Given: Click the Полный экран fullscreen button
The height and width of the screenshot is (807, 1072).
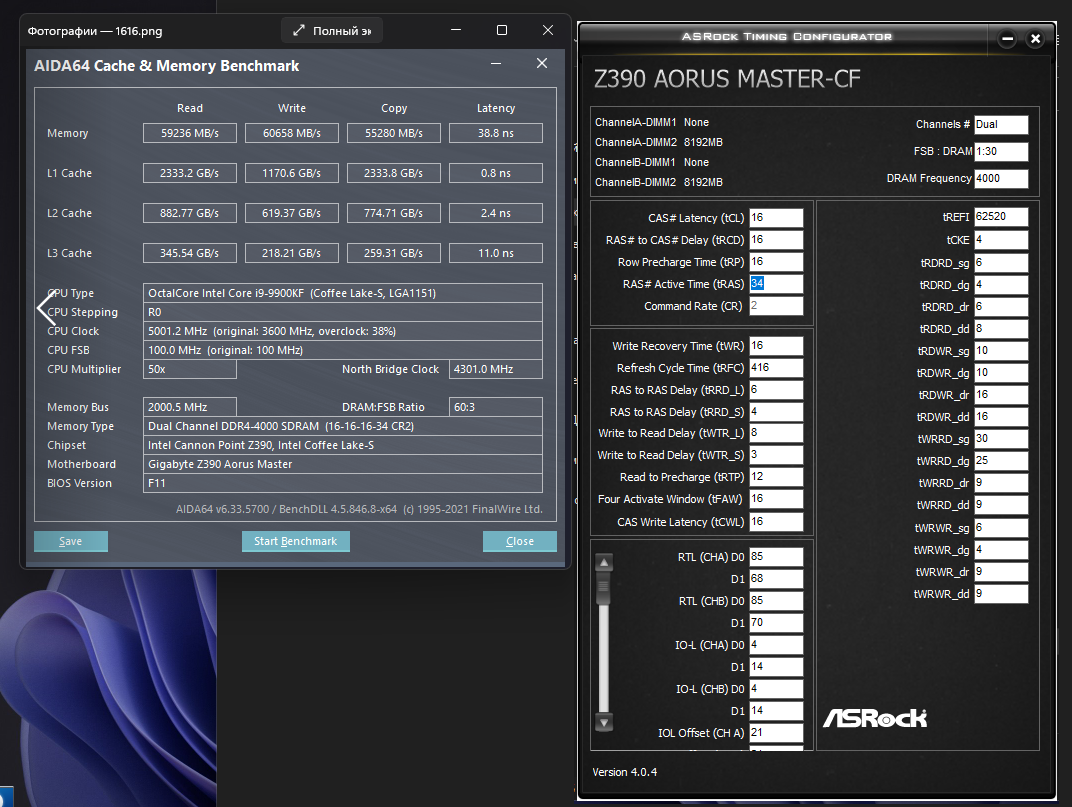Looking at the screenshot, I should coord(332,31).
